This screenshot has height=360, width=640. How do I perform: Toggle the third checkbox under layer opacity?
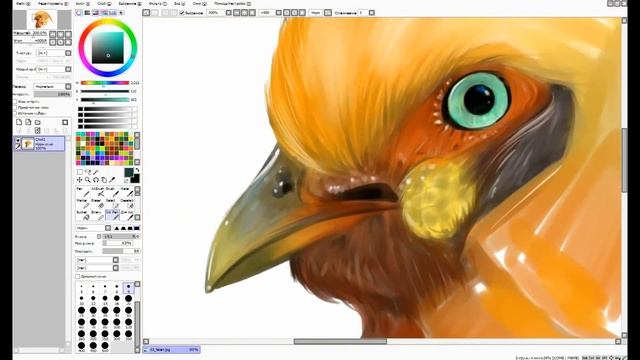15,113
